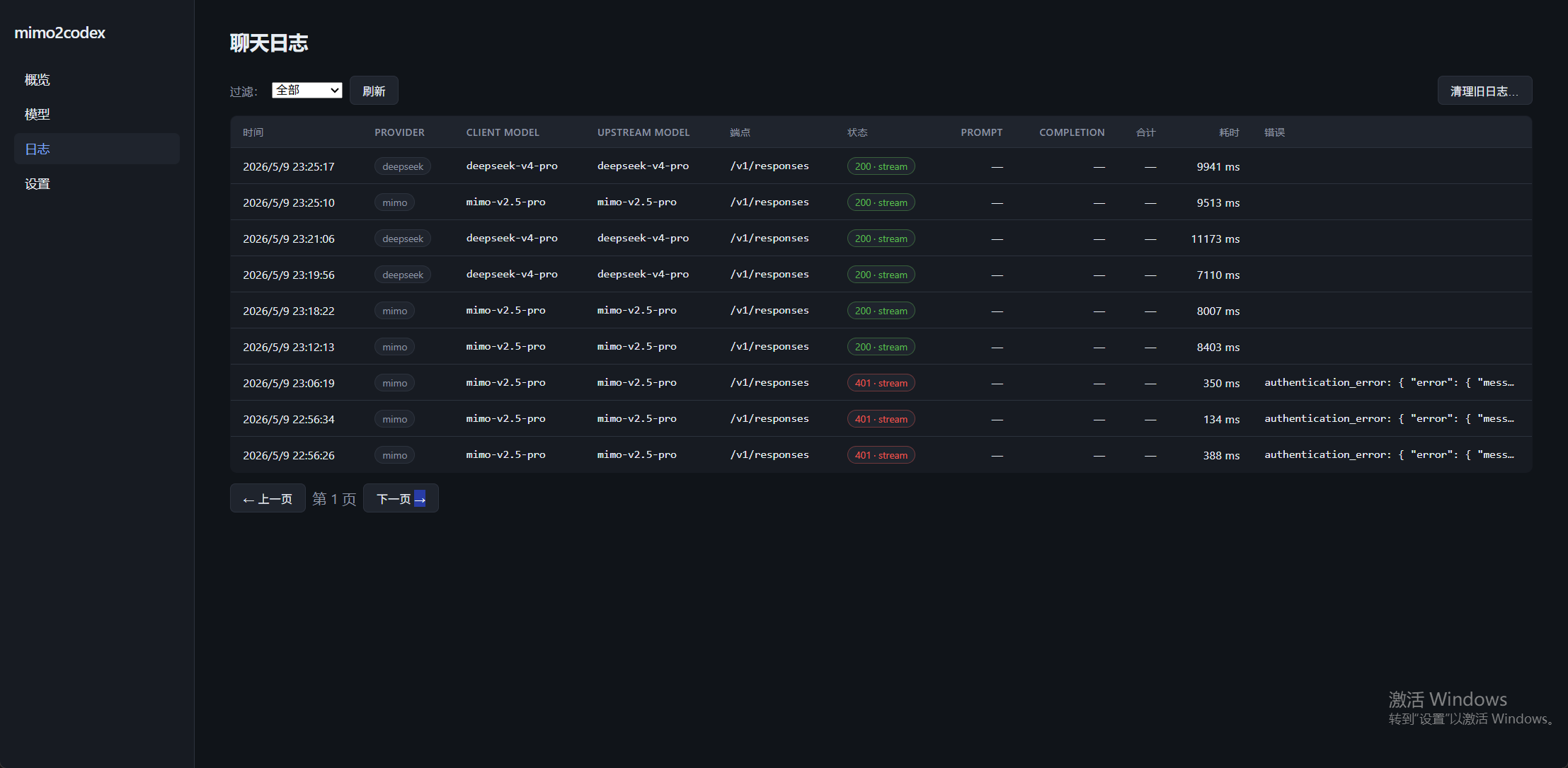Click the 清理旧日志 button
Image resolution: width=1568 pixels, height=768 pixels.
tap(1484, 91)
